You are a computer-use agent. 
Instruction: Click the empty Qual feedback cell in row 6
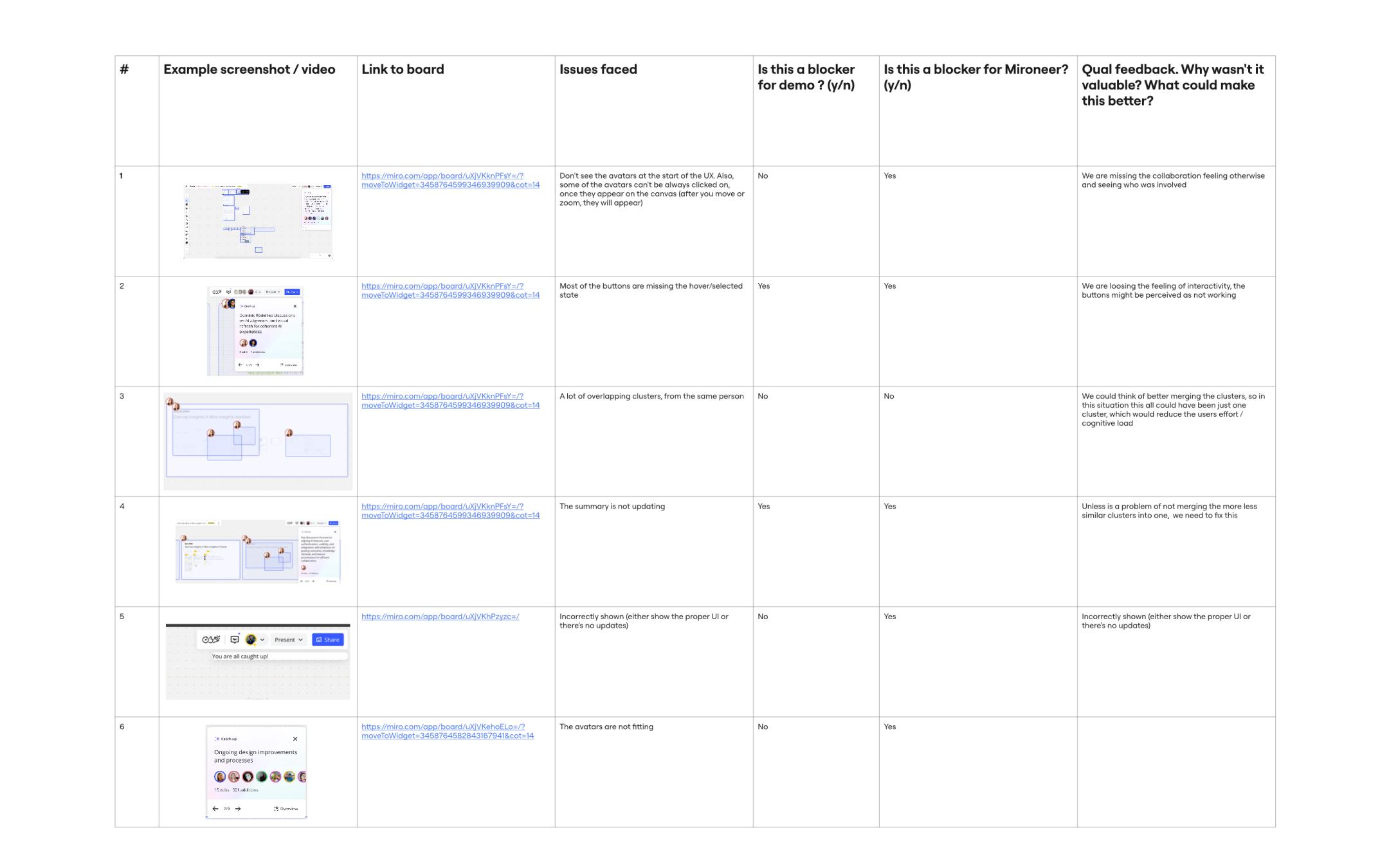point(1176,772)
